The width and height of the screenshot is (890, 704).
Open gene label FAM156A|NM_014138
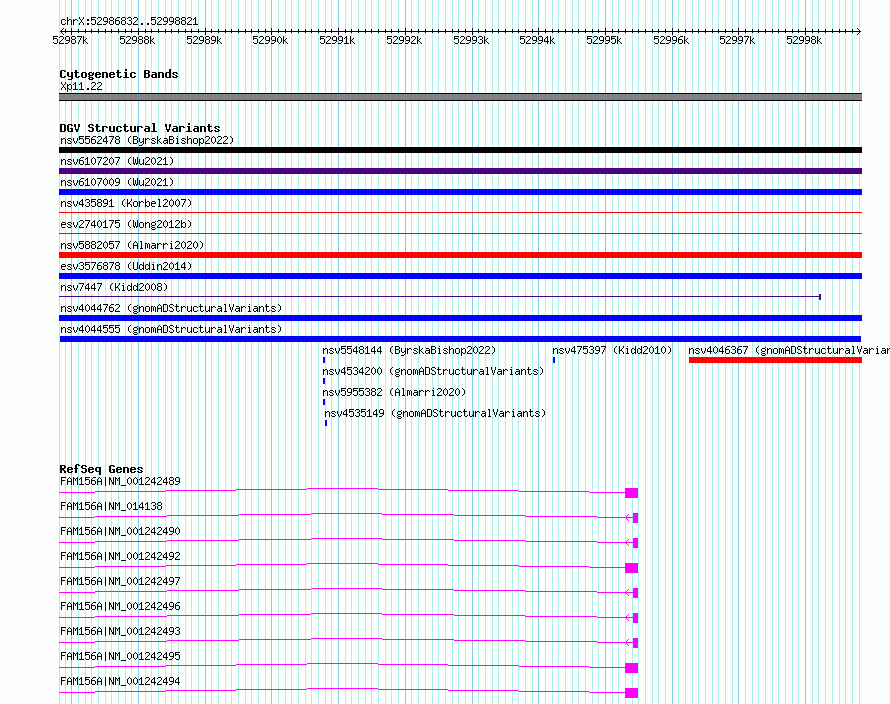111,506
